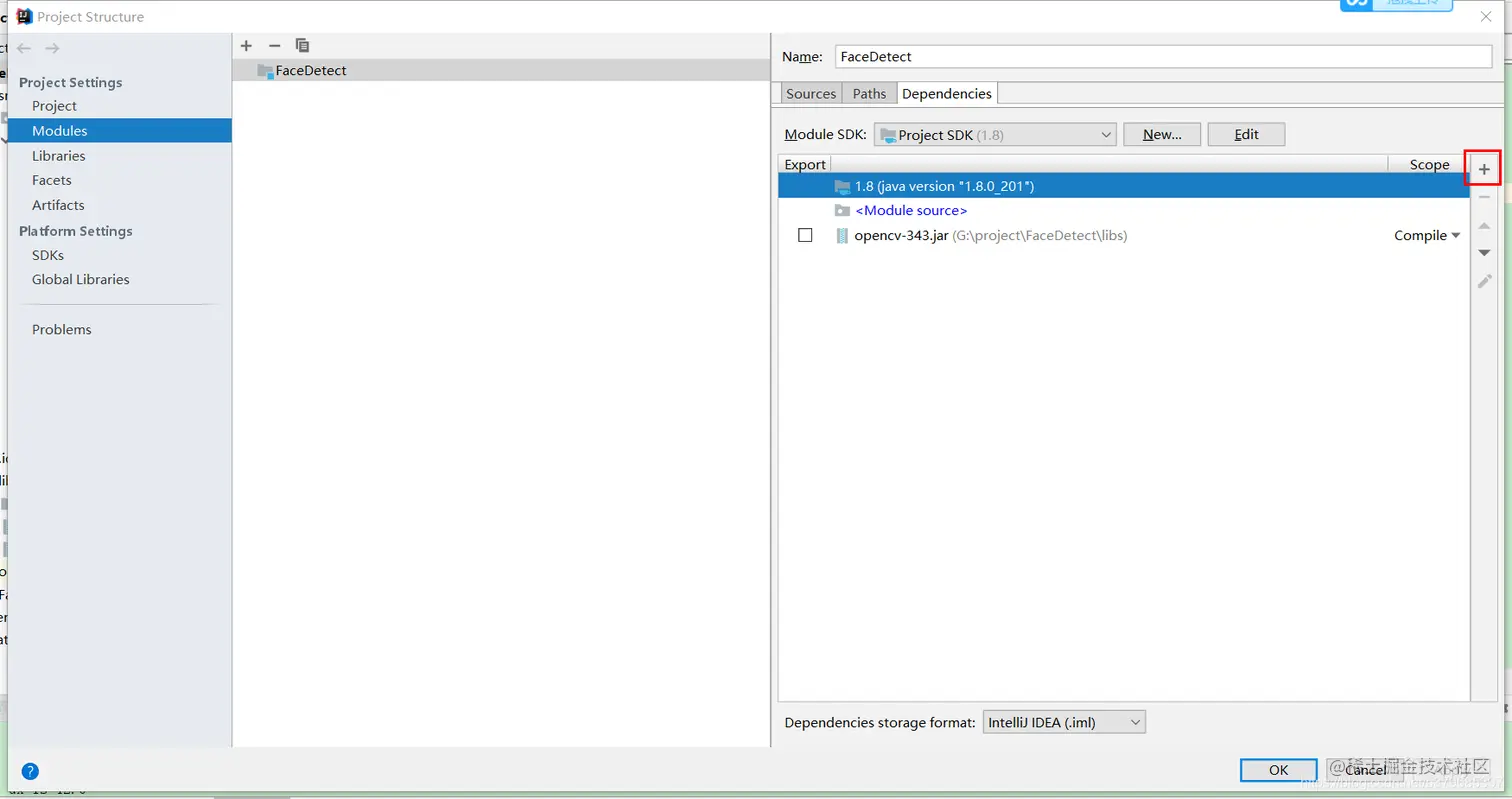Image resolution: width=1512 pixels, height=799 pixels.
Task: Open help with question mark icon
Action: tap(30, 771)
